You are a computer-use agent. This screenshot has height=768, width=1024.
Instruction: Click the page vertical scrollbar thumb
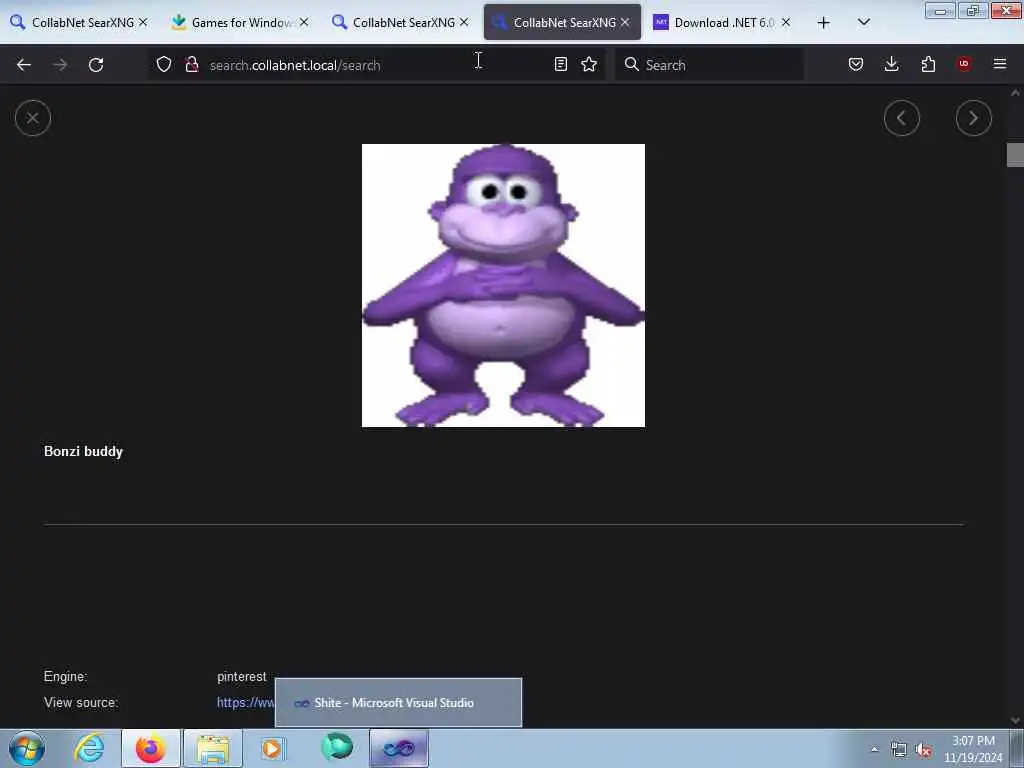point(1015,155)
